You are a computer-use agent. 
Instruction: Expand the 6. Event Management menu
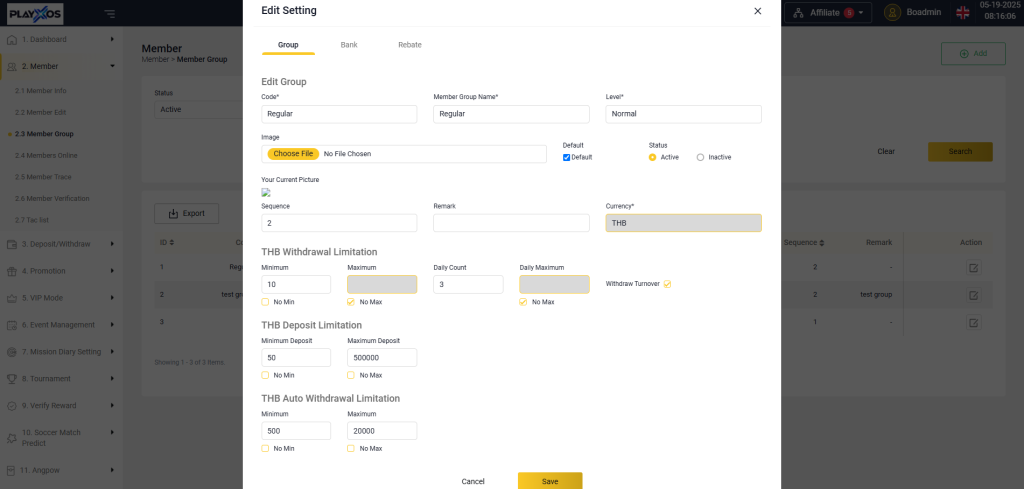(61, 324)
